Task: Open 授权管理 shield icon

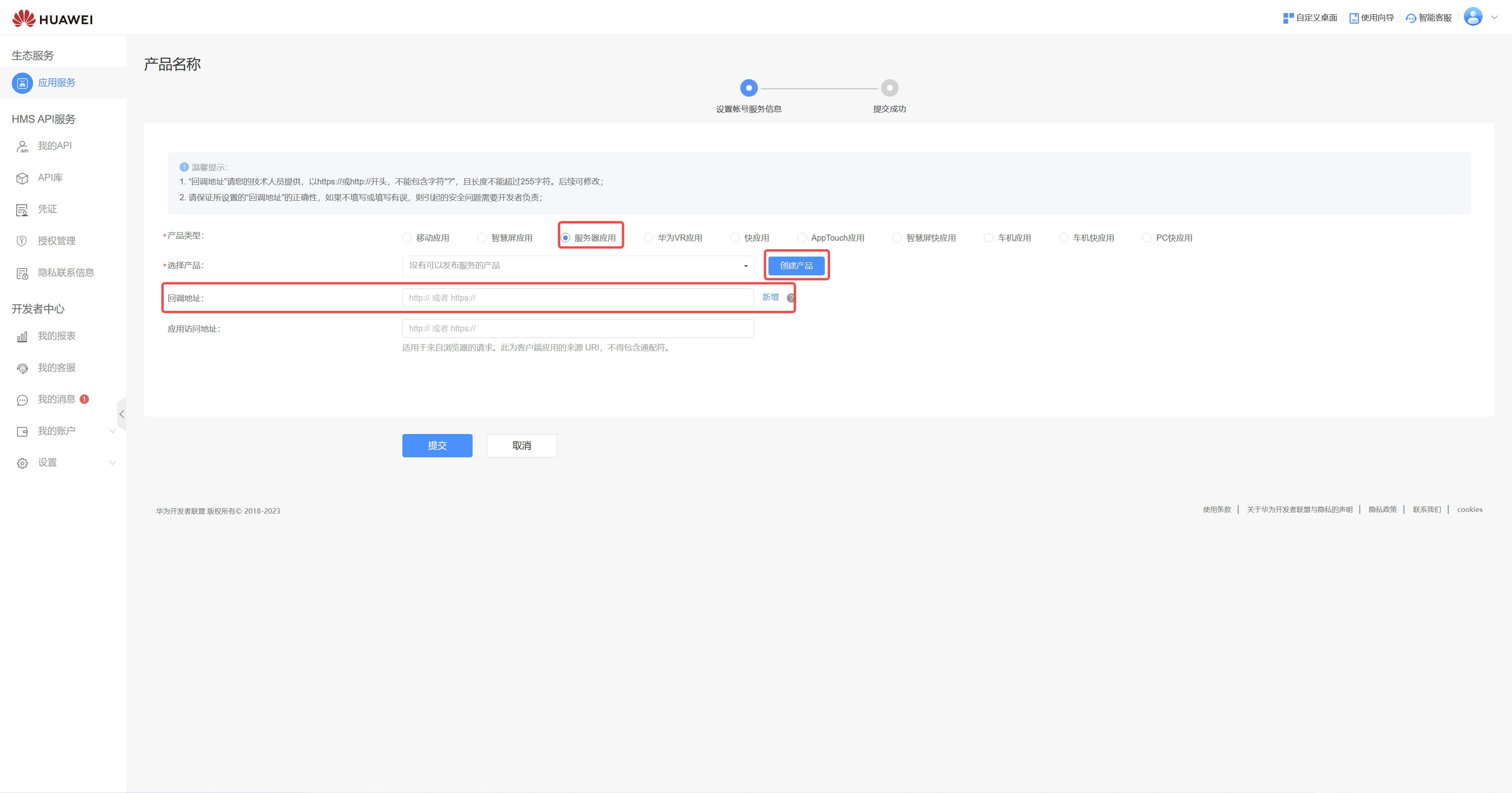Action: (22, 241)
